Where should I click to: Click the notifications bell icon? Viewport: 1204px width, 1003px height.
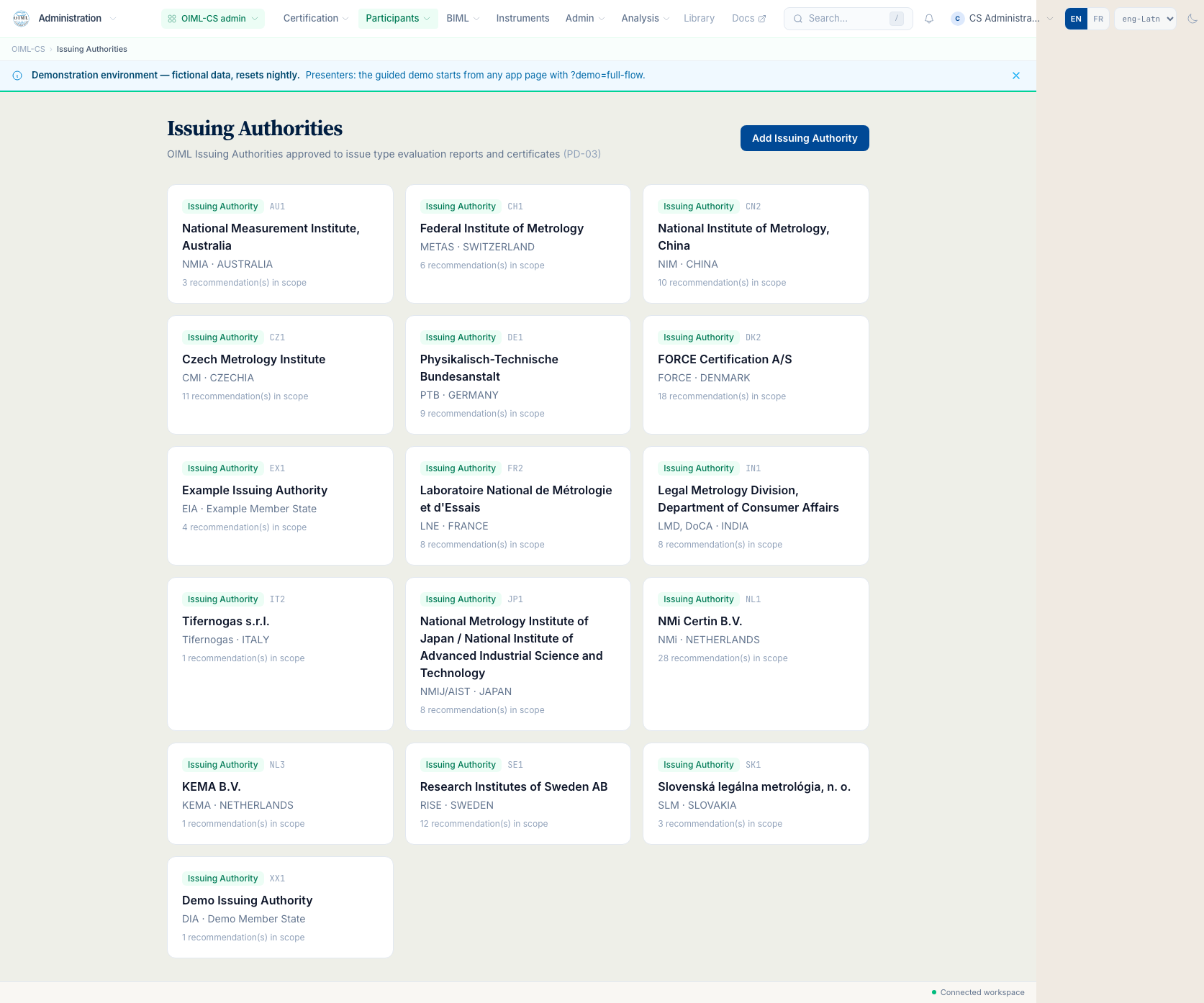[x=929, y=19]
